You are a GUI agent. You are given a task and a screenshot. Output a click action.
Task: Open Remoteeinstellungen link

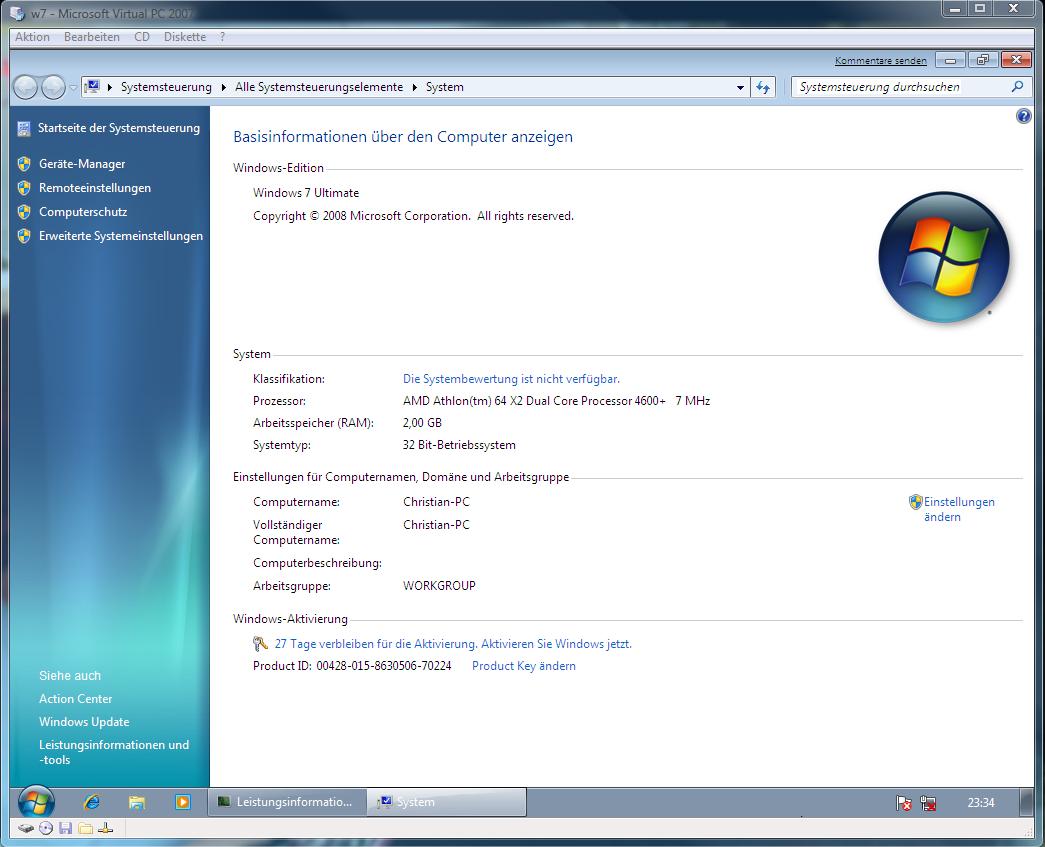pos(95,188)
